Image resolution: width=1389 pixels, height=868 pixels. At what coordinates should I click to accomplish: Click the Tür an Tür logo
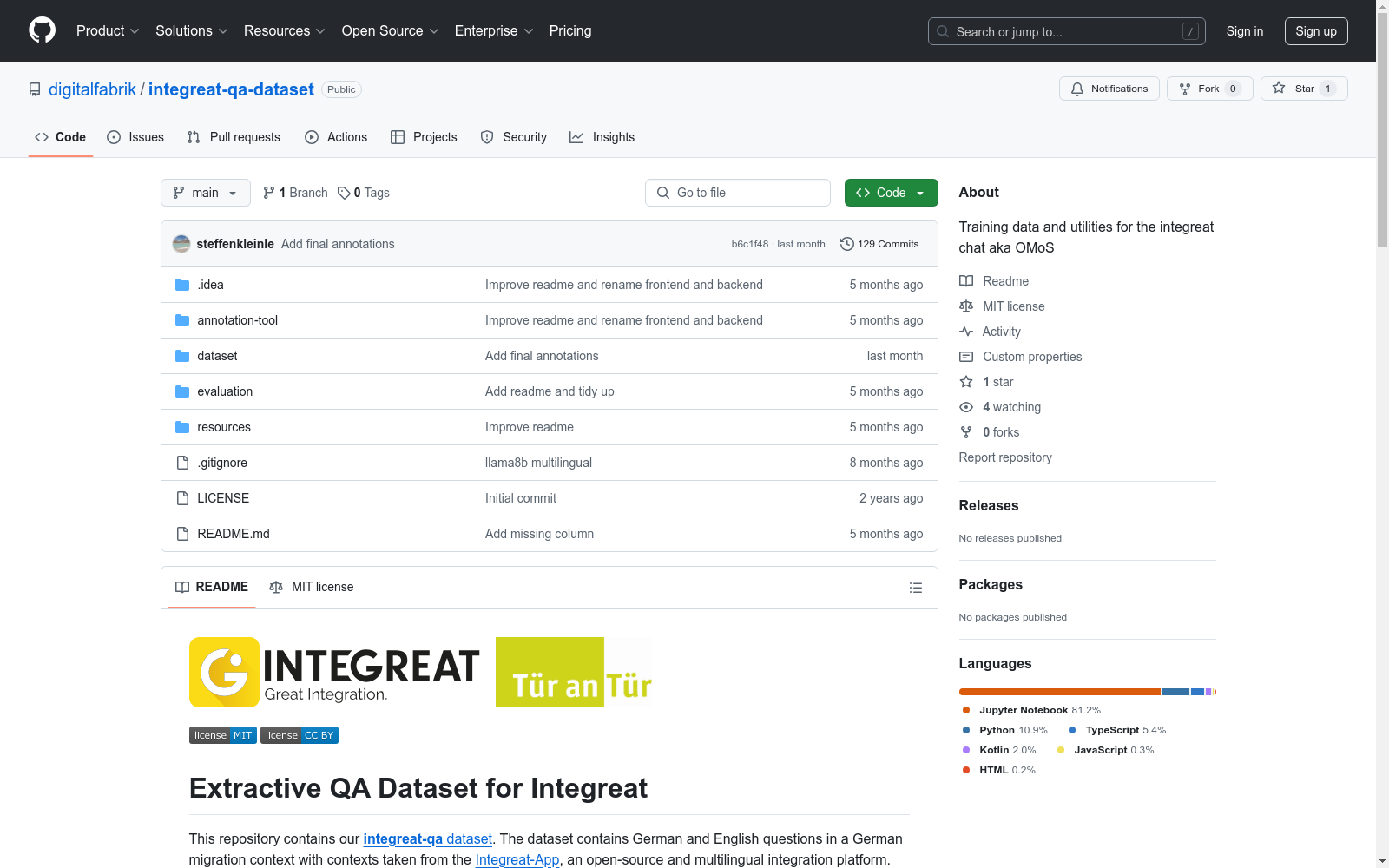click(x=574, y=672)
